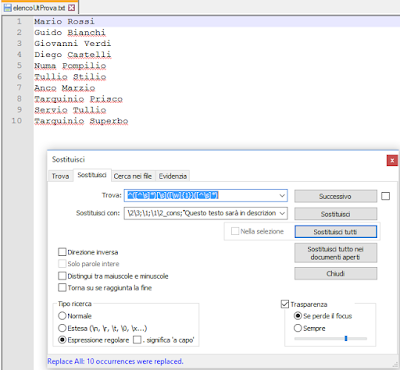Select Sempre transparency option
This screenshot has width=400, height=370.
tap(298, 328)
